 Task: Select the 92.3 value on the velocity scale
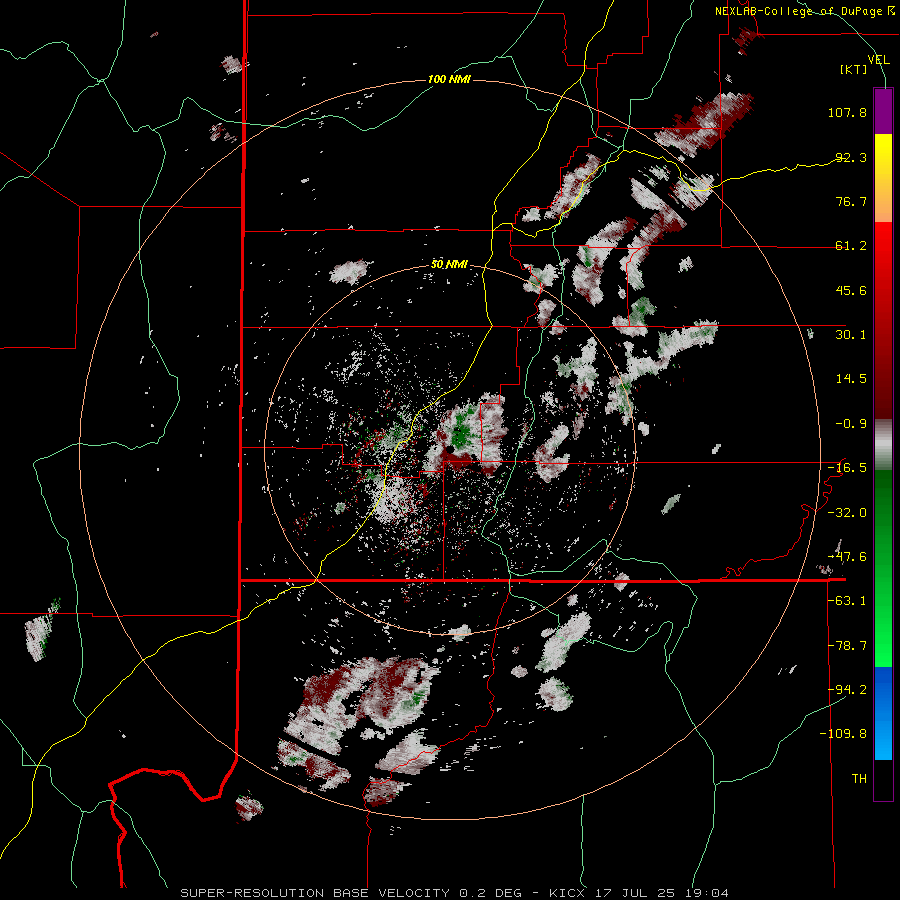pyautogui.click(x=851, y=157)
